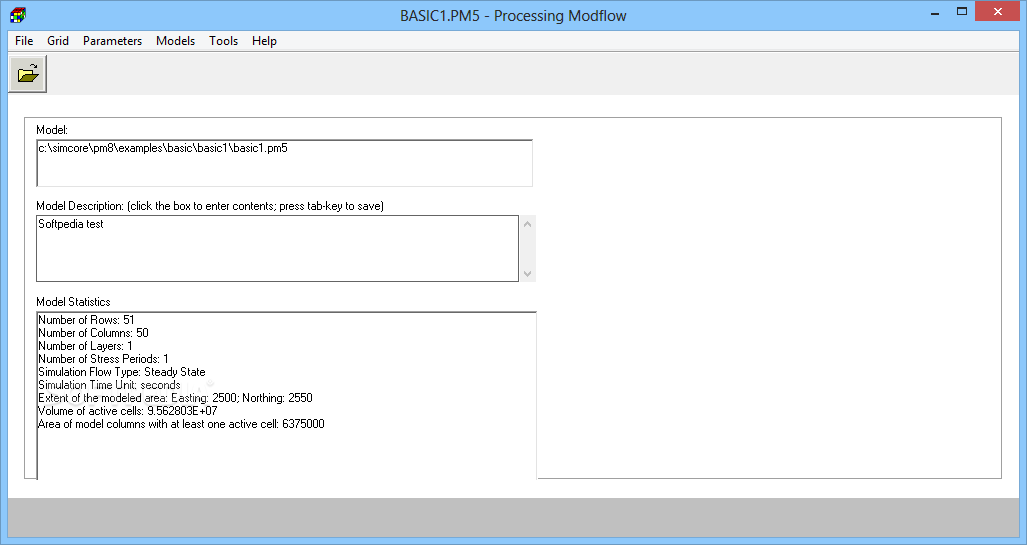Click the 'Extent of the modeled area' line
Viewport: 1027px width, 545px height.
coord(176,398)
